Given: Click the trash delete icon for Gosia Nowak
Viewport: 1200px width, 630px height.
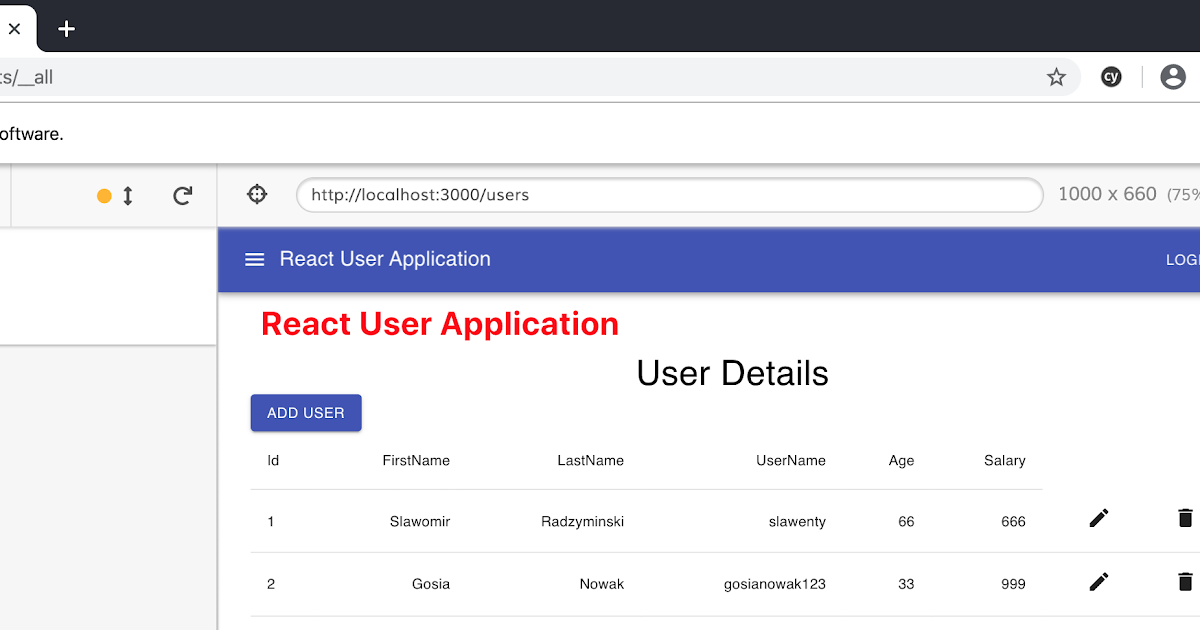Looking at the screenshot, I should [x=1187, y=581].
